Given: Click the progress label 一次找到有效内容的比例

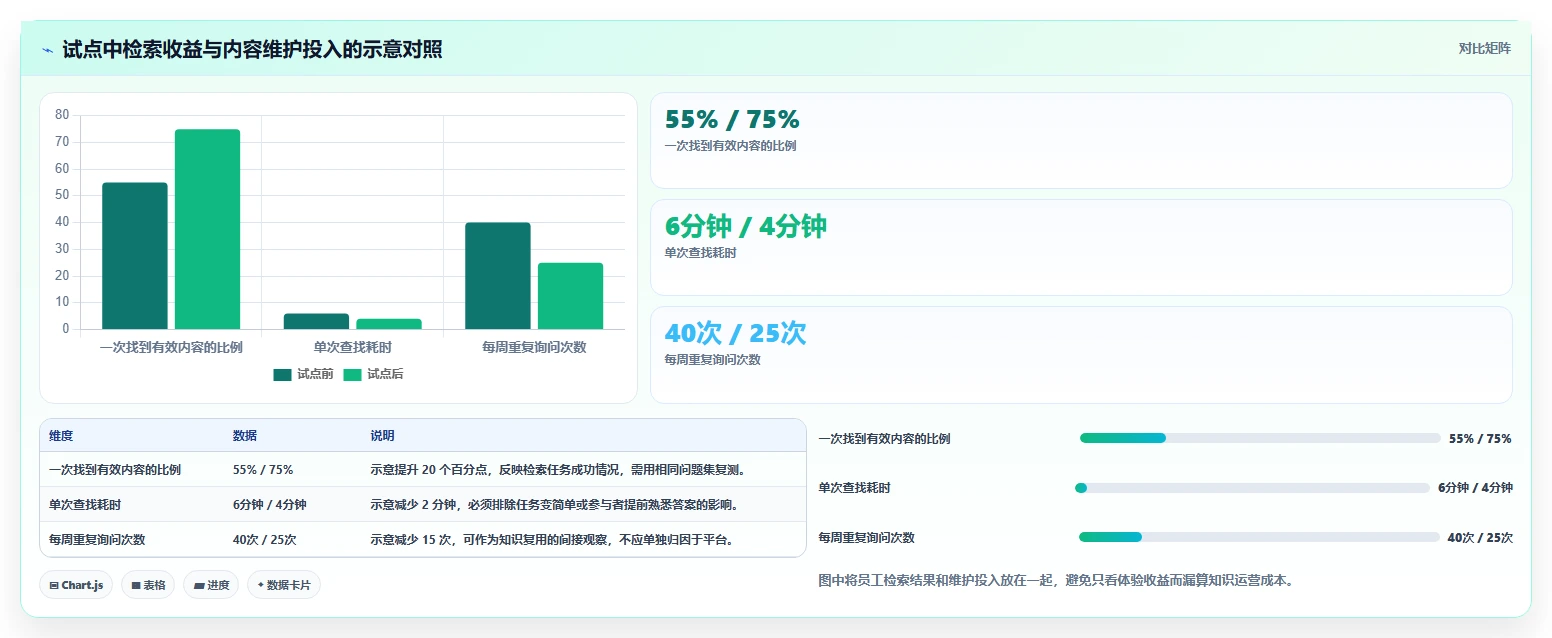Looking at the screenshot, I should tap(884, 438).
